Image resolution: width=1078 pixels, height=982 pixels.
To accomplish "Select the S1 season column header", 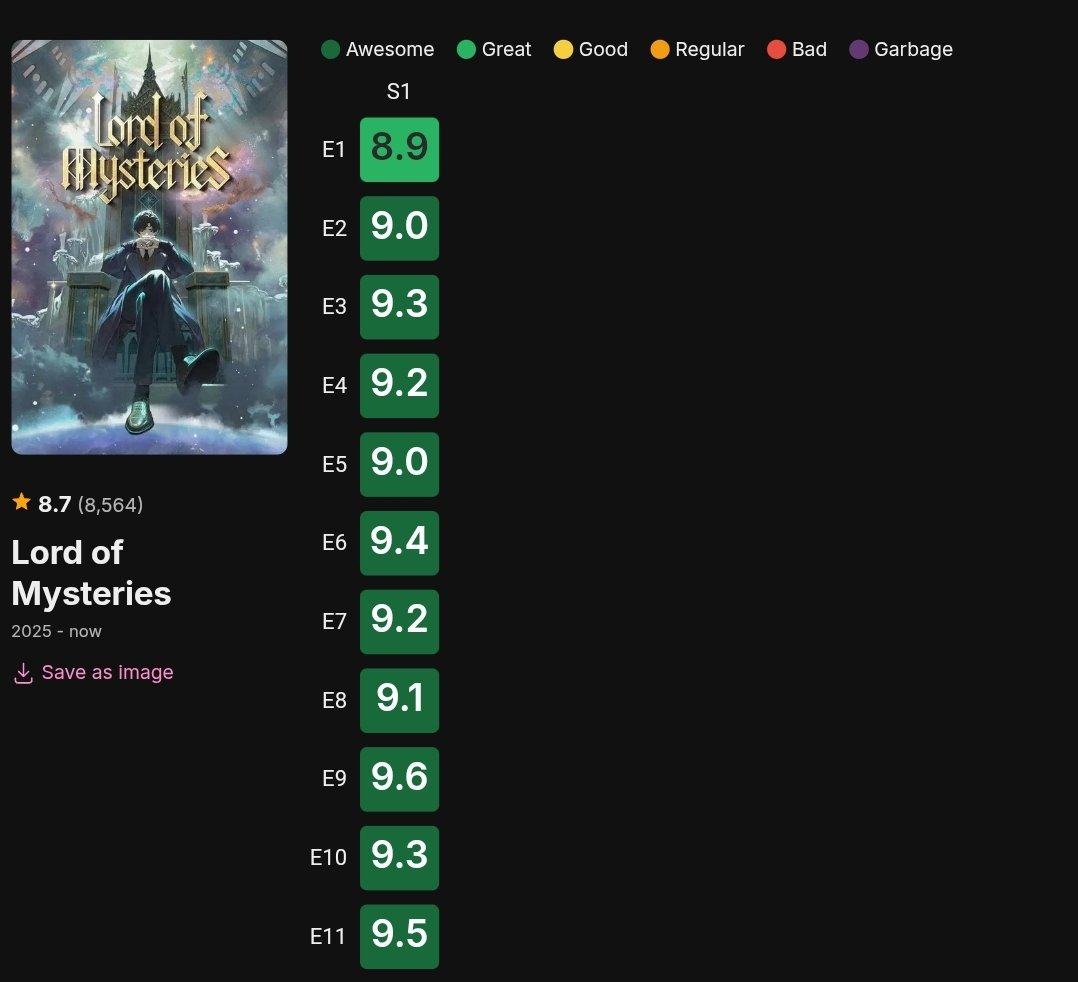I will click(399, 92).
